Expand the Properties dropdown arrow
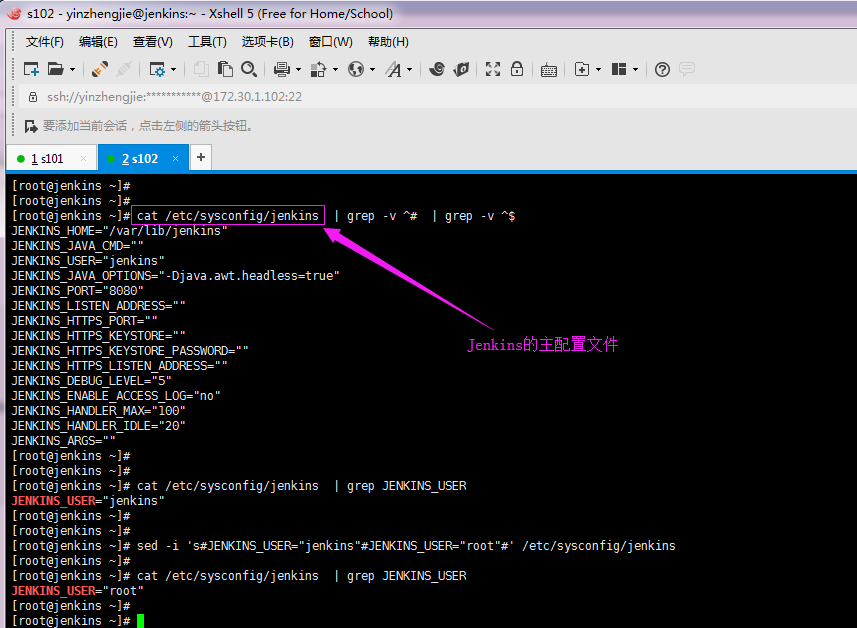 point(174,70)
